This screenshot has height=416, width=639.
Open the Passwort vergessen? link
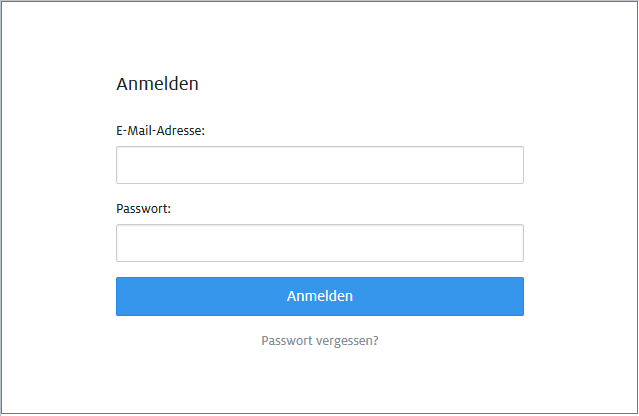click(319, 340)
